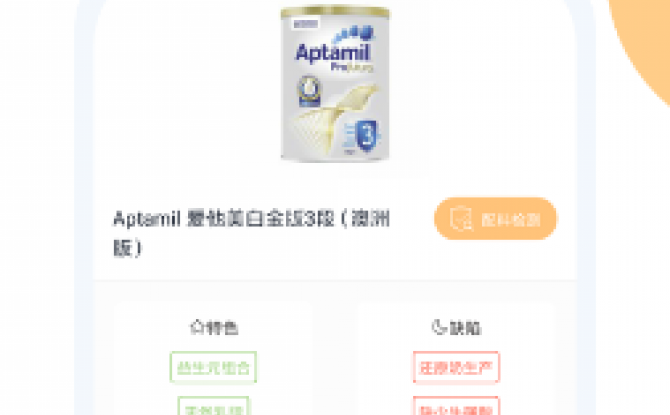670x415 pixels.
Task: Select the first red tag under 缺陷
Action: pyautogui.click(x=456, y=367)
